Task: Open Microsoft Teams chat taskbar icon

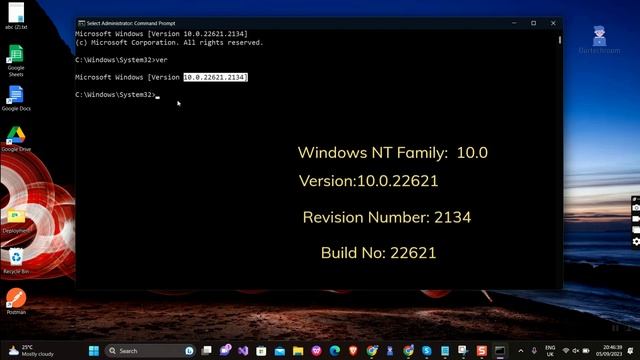Action: (225, 351)
